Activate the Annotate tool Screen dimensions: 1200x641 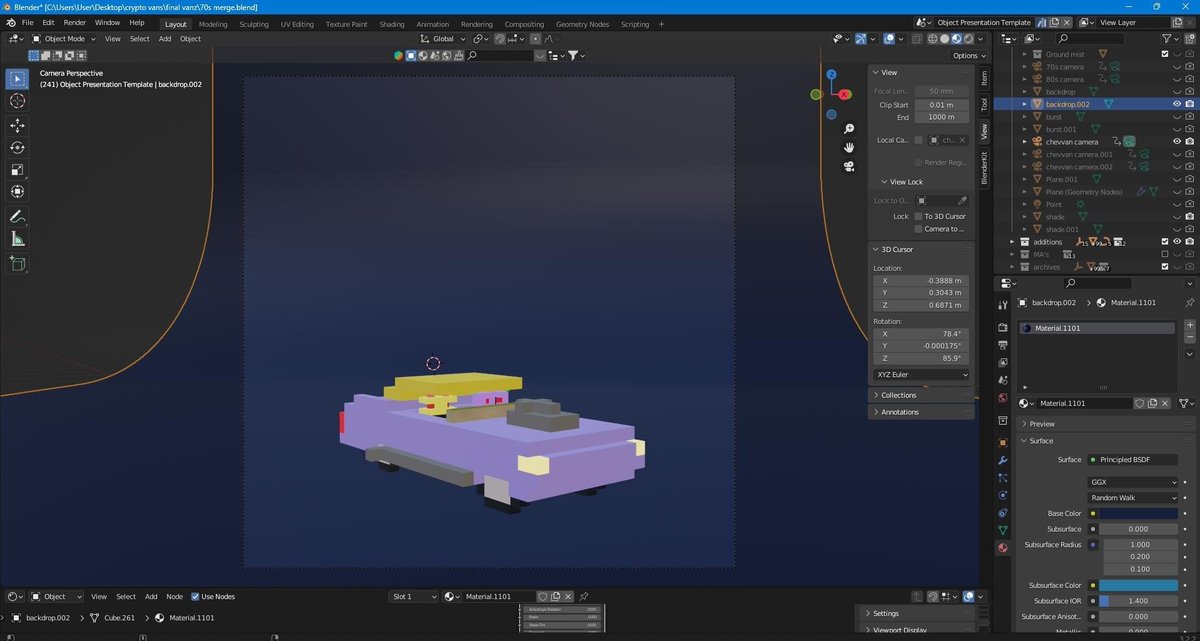point(18,217)
